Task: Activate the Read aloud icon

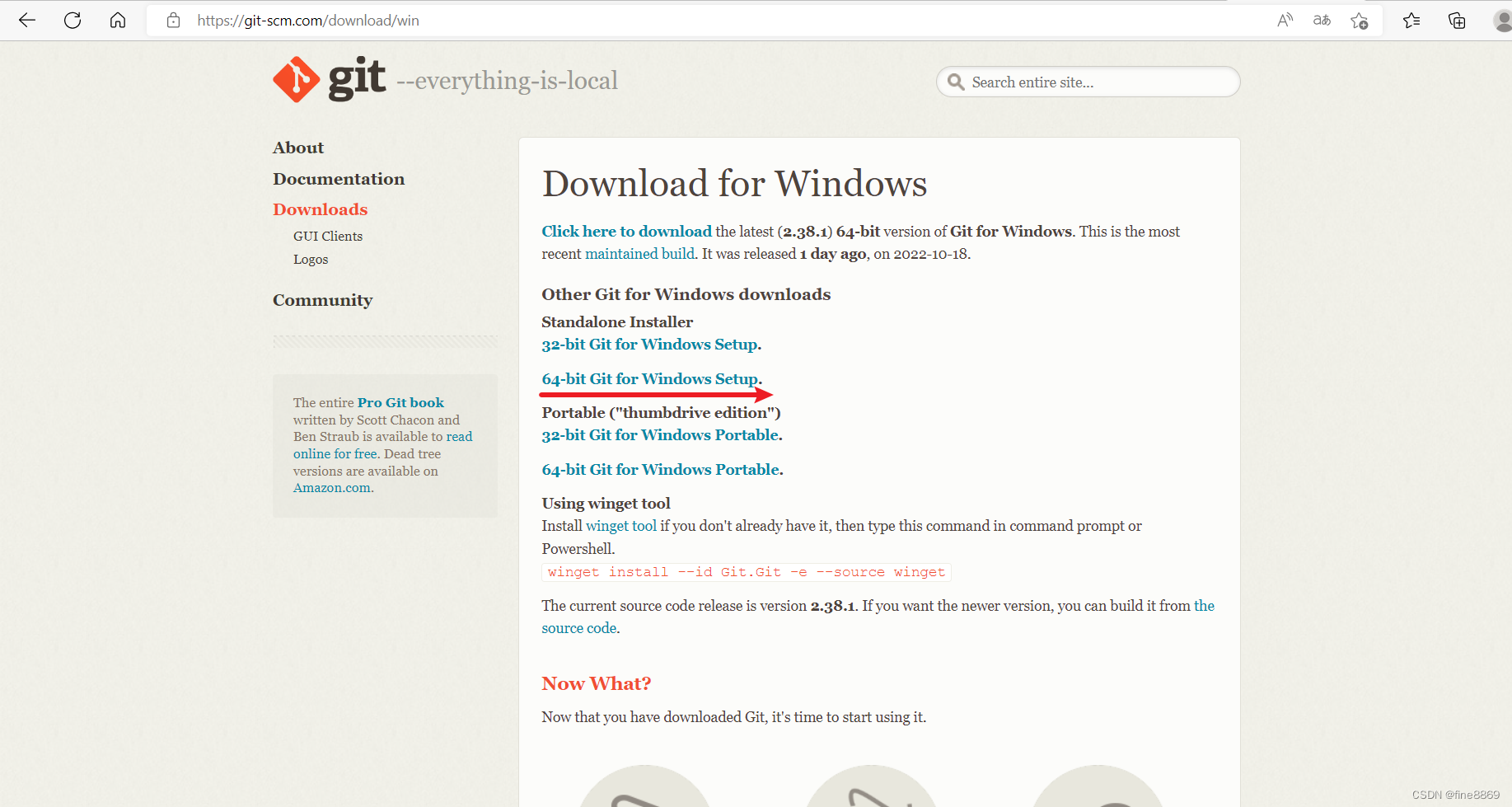Action: pos(1285,21)
